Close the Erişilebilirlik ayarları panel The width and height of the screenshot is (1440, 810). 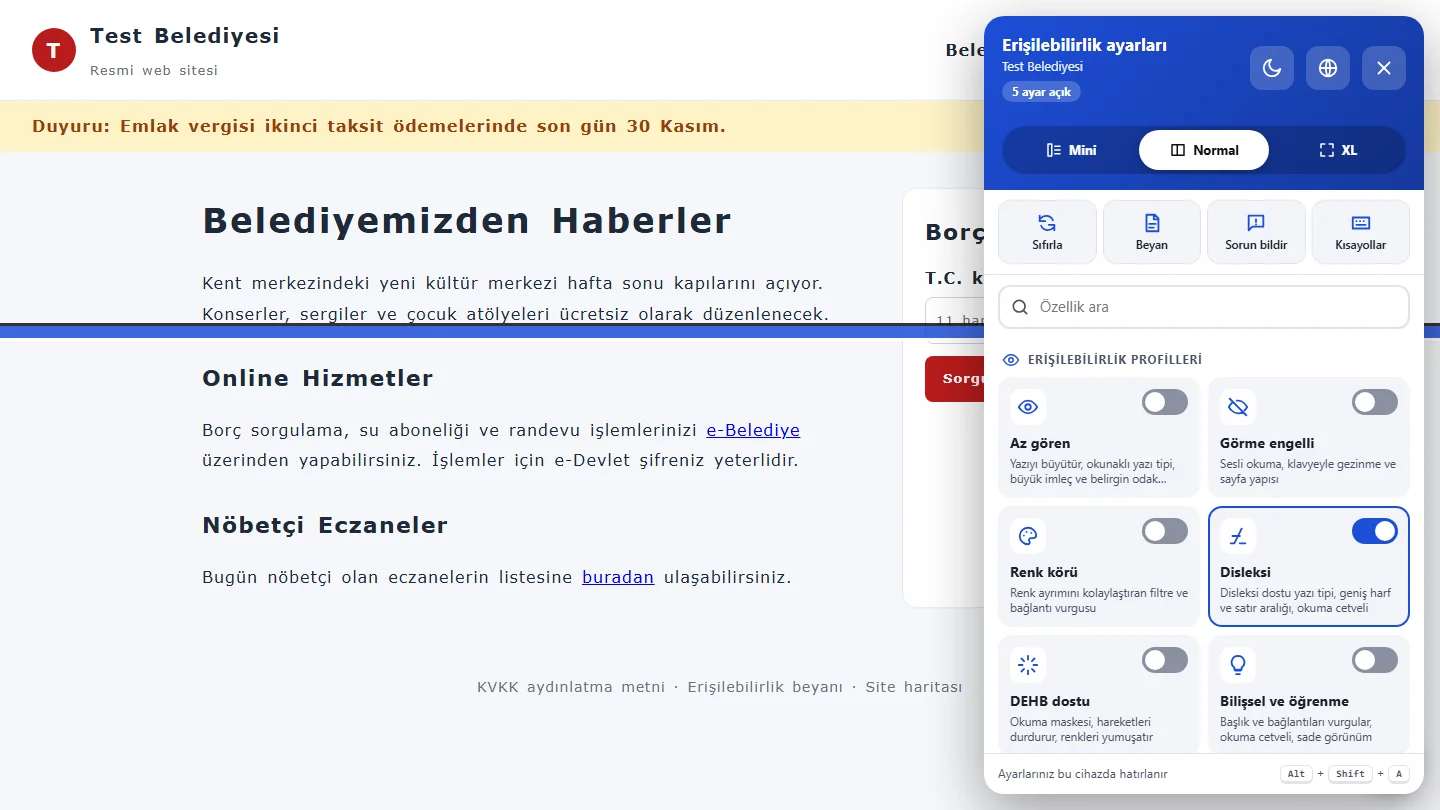coord(1384,68)
